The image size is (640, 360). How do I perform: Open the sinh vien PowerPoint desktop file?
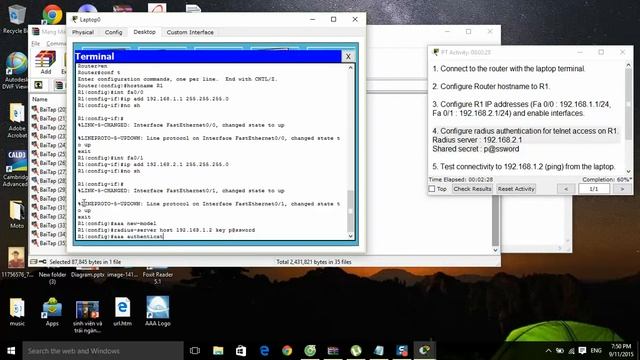(87, 316)
